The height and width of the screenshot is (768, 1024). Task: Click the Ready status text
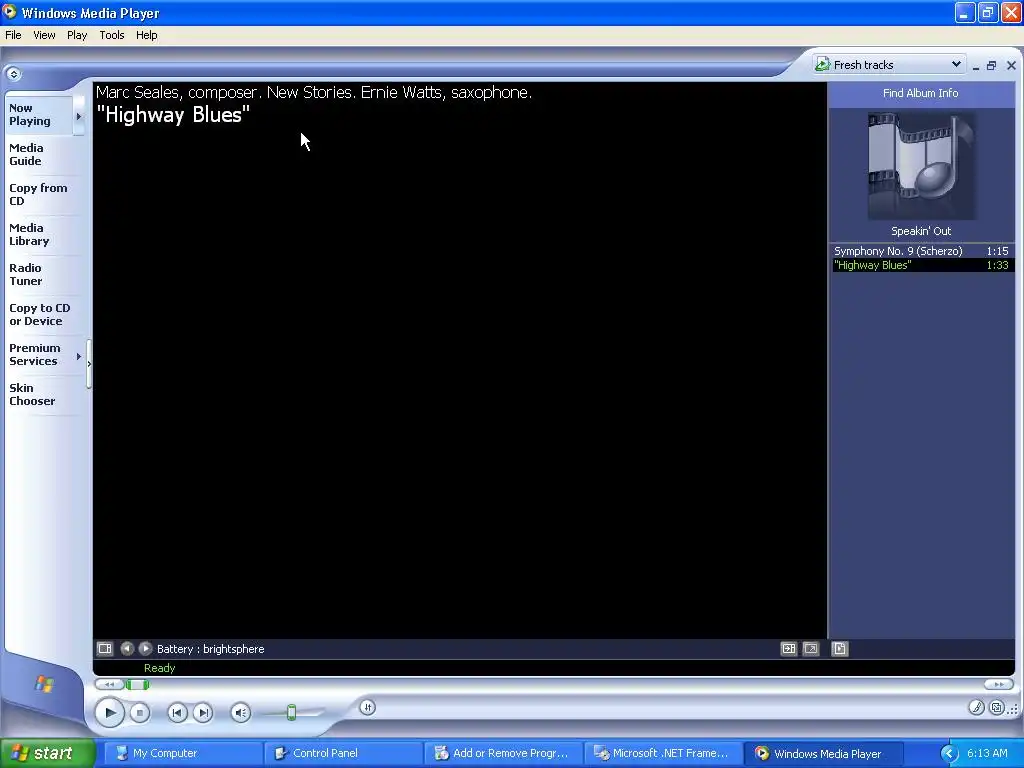159,668
